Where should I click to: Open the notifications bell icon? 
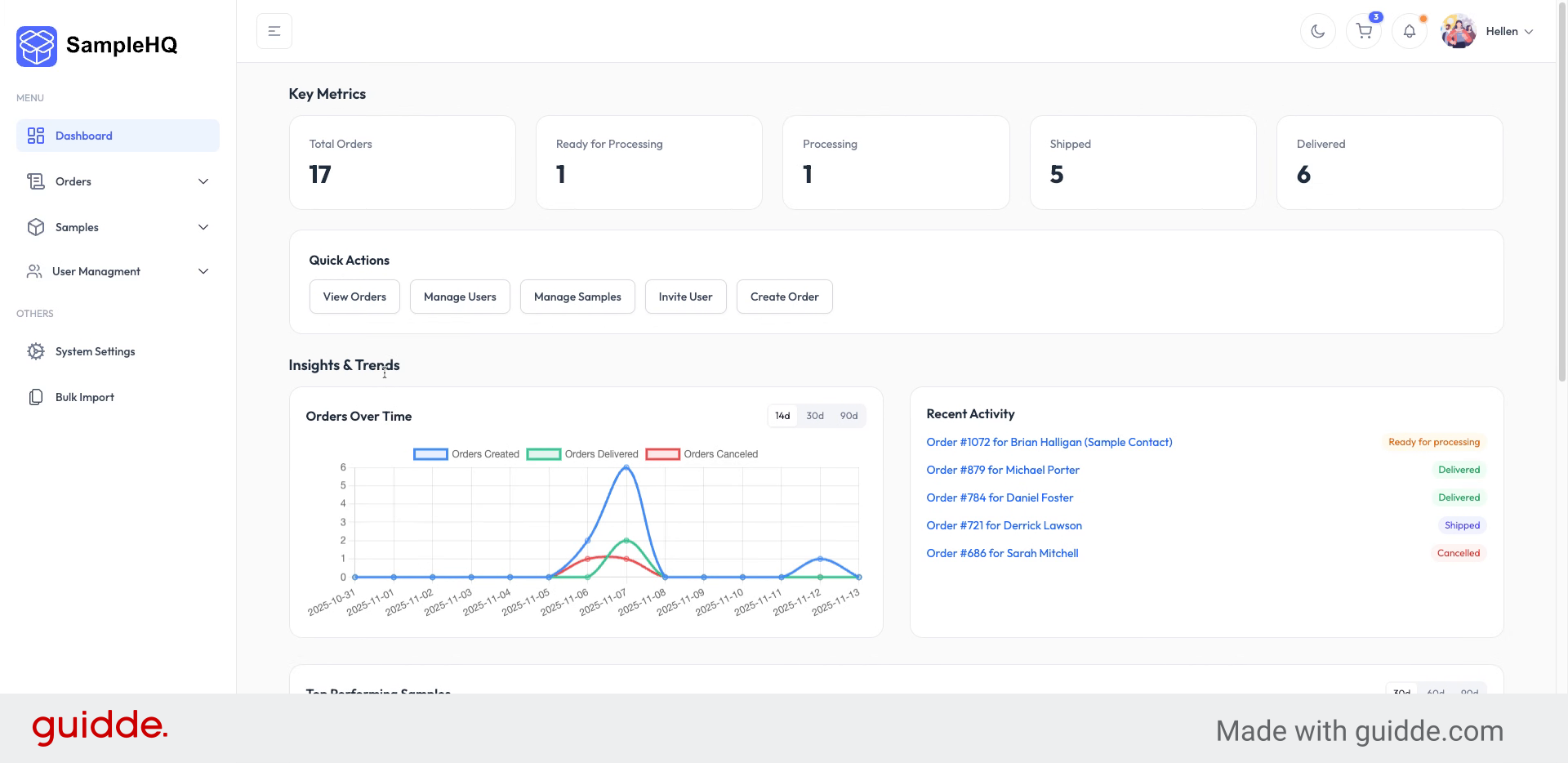(1410, 31)
